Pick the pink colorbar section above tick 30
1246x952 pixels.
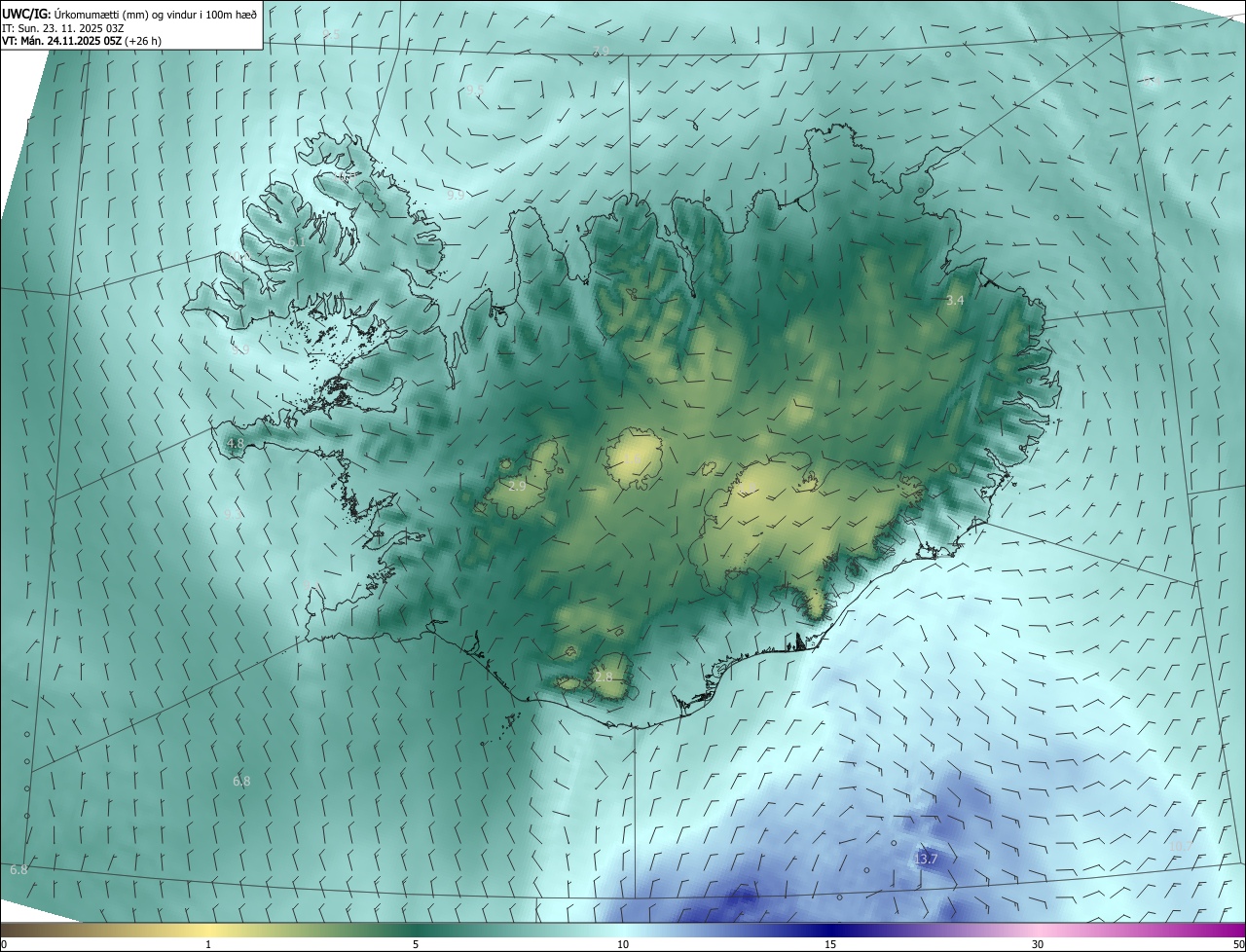pyautogui.click(x=1038, y=930)
